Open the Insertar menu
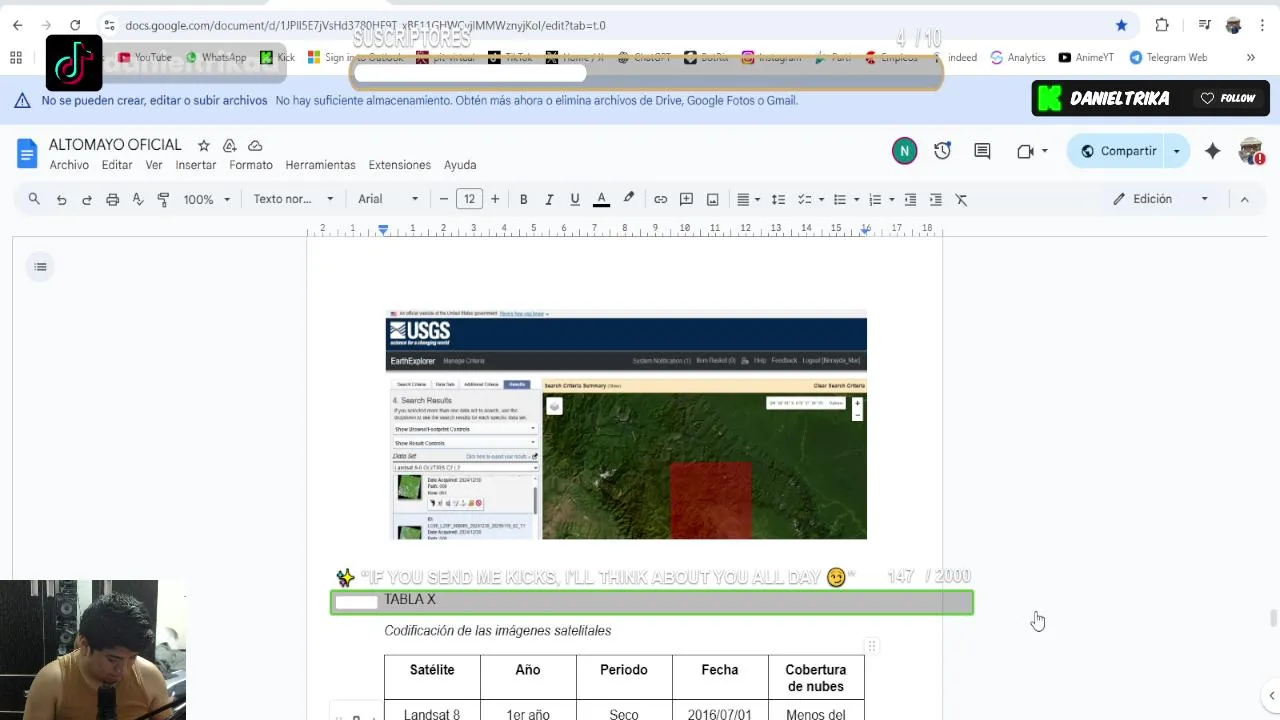 click(196, 165)
